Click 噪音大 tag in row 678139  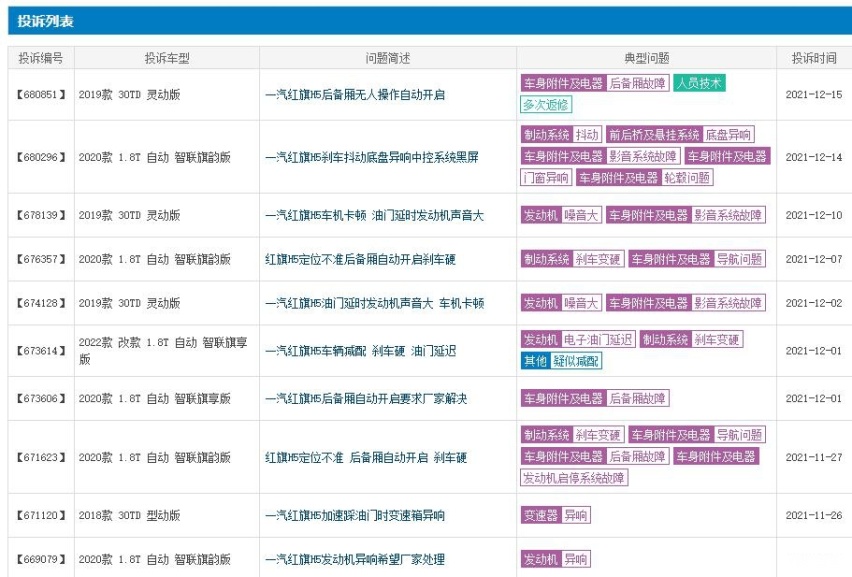pyautogui.click(x=581, y=216)
